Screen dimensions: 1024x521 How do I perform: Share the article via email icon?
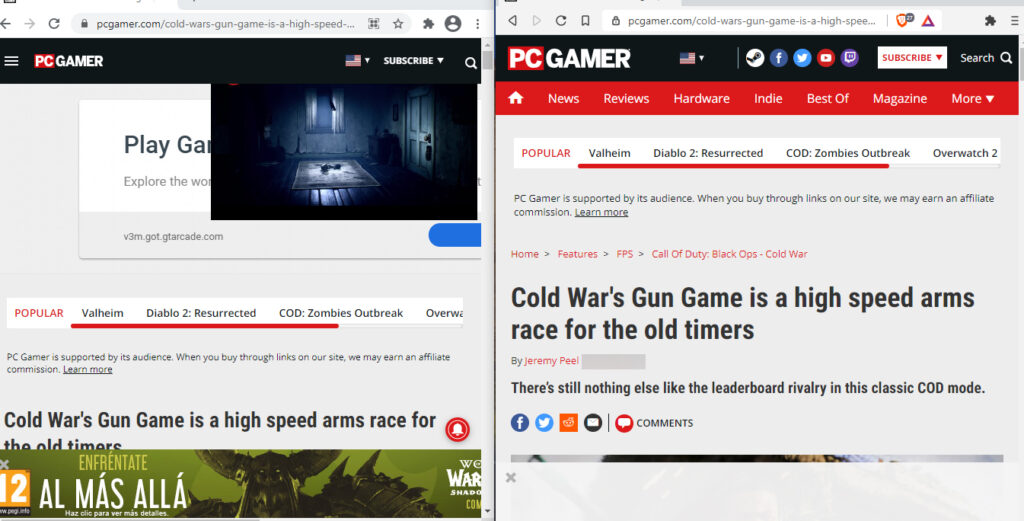(x=593, y=423)
